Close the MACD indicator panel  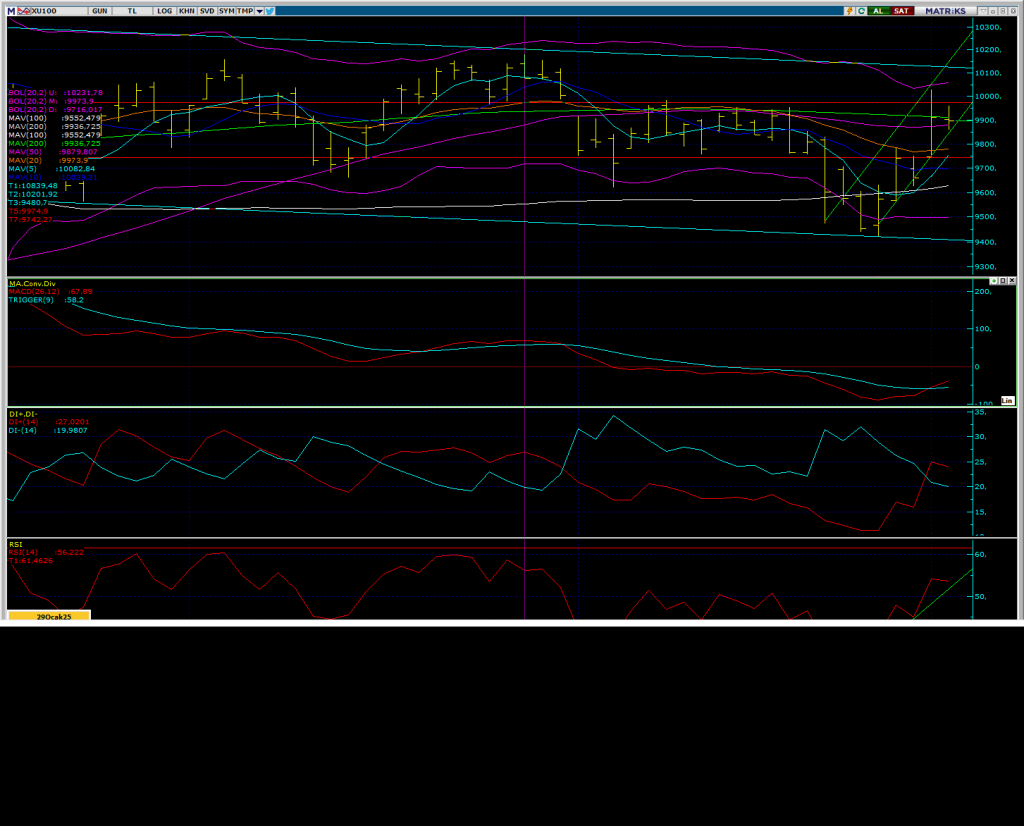(1012, 281)
